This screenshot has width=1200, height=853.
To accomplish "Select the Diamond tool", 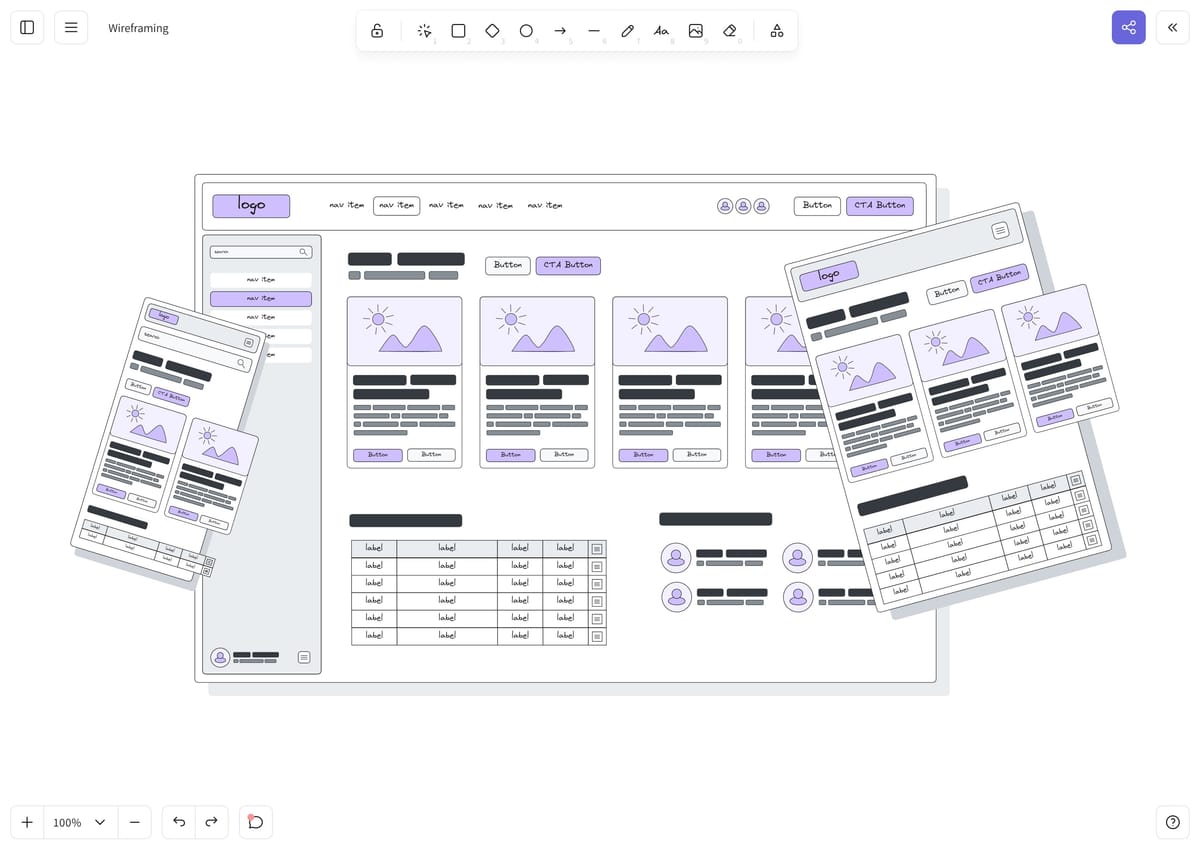I will click(x=492, y=31).
